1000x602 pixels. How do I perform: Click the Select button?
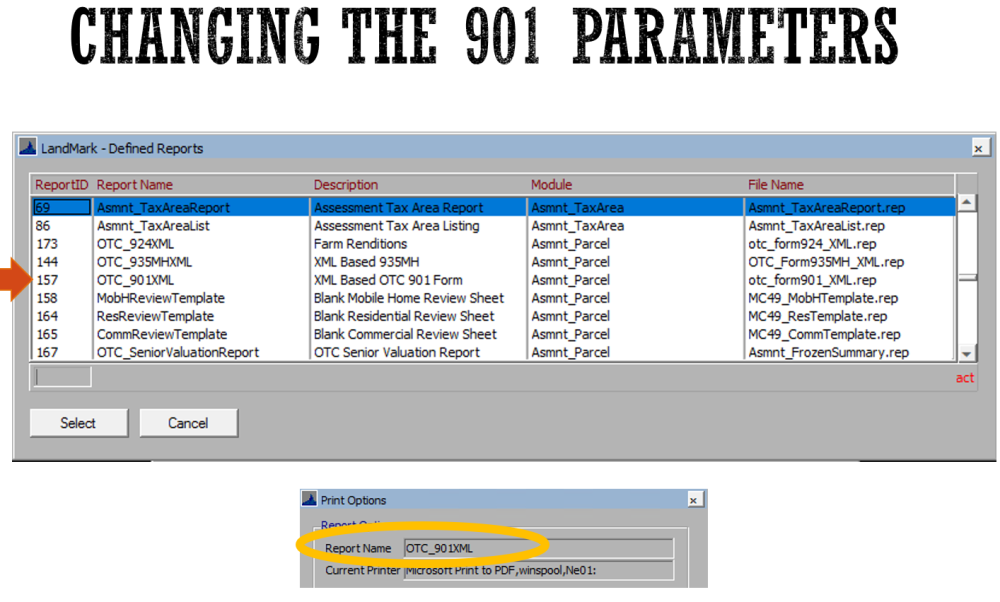(x=78, y=422)
